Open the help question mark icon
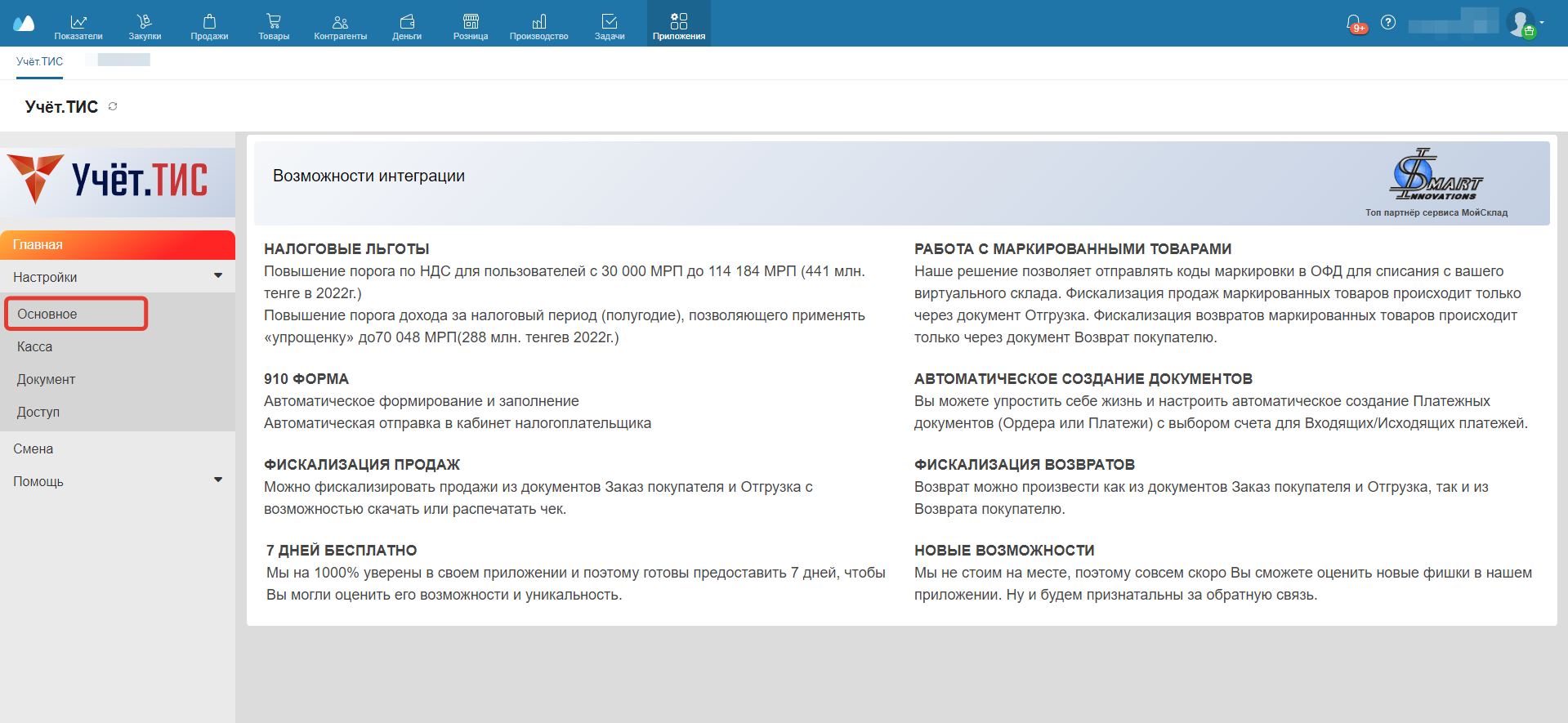Screen dimensions: 1568x723 1388,22
